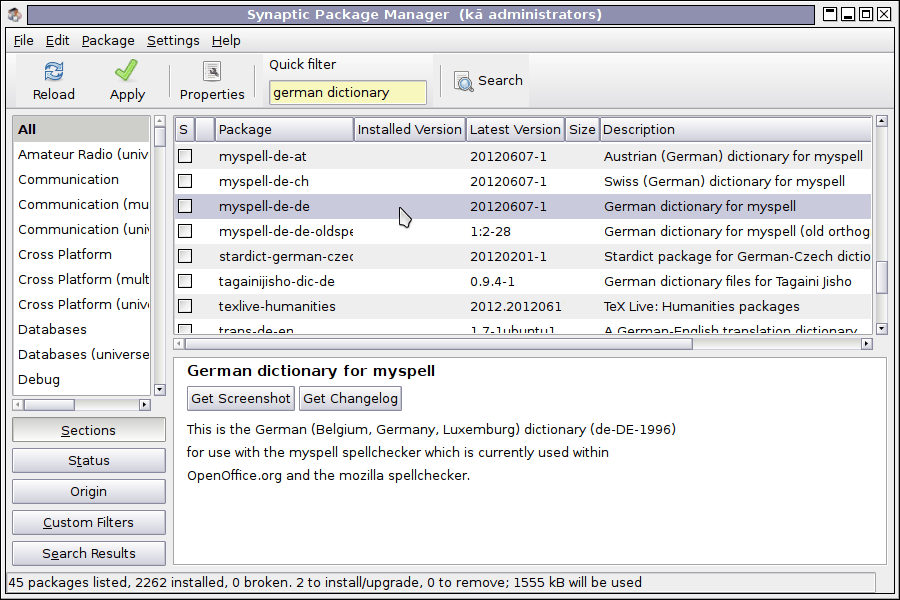Select the Cross Platform (multiverse) section
The width and height of the screenshot is (900, 600).
pyautogui.click(x=82, y=279)
